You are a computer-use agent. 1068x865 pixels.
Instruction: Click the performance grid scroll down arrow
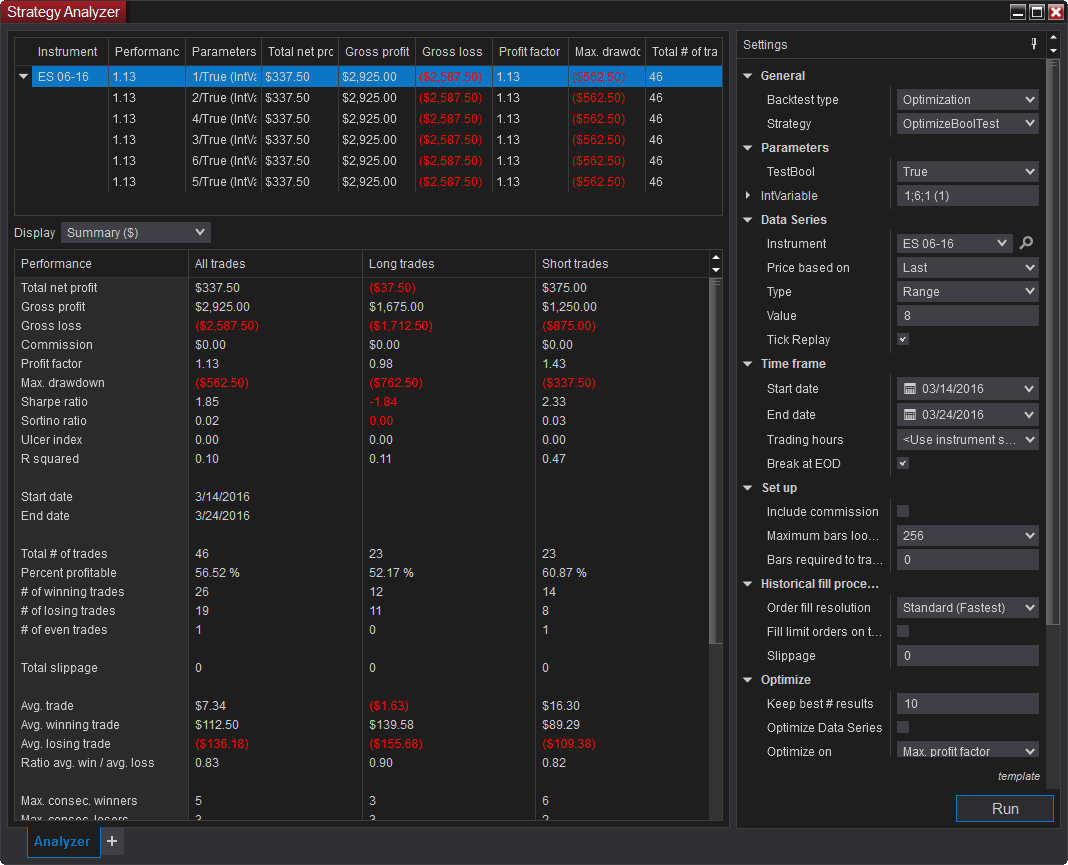pyautogui.click(x=715, y=270)
